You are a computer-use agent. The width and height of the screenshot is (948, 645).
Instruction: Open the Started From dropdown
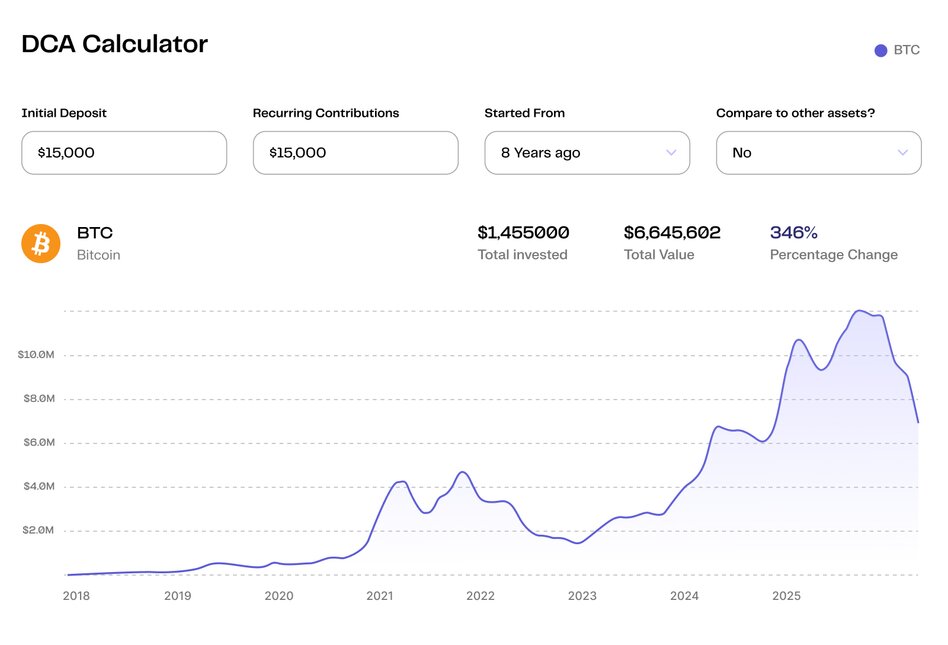click(586, 153)
